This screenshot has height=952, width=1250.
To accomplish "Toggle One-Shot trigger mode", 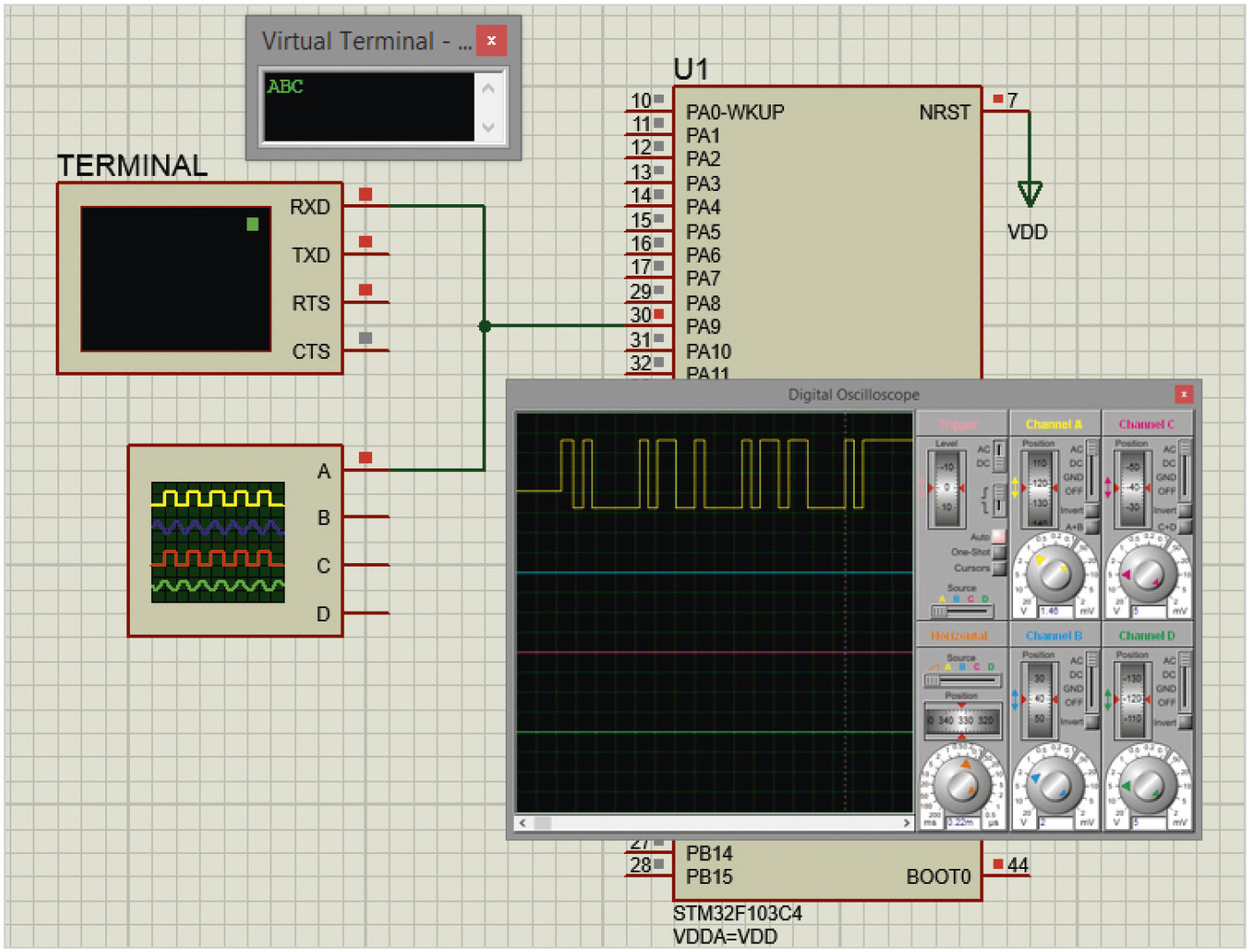I will [999, 552].
